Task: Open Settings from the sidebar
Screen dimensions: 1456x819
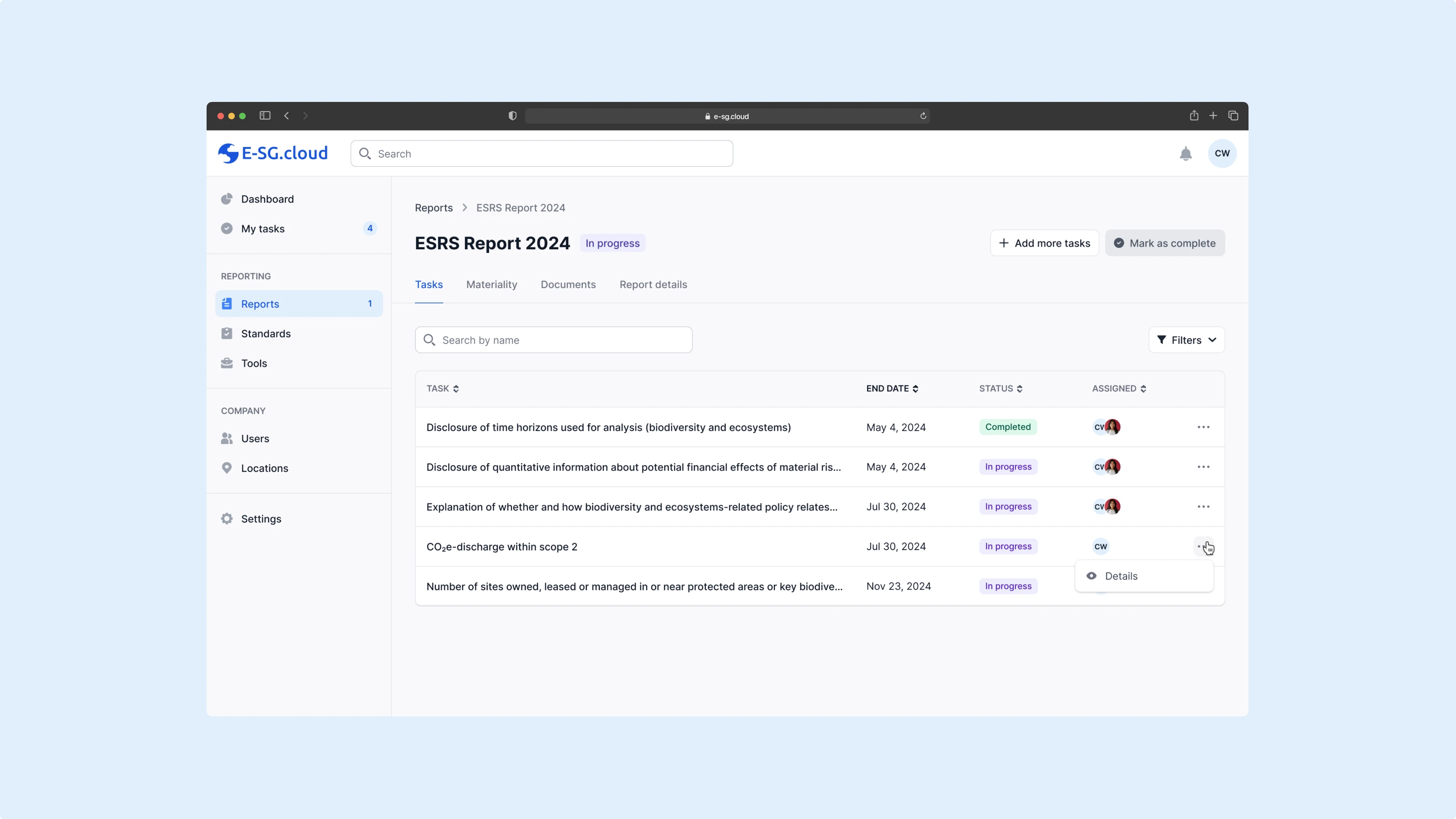Action: [x=261, y=519]
